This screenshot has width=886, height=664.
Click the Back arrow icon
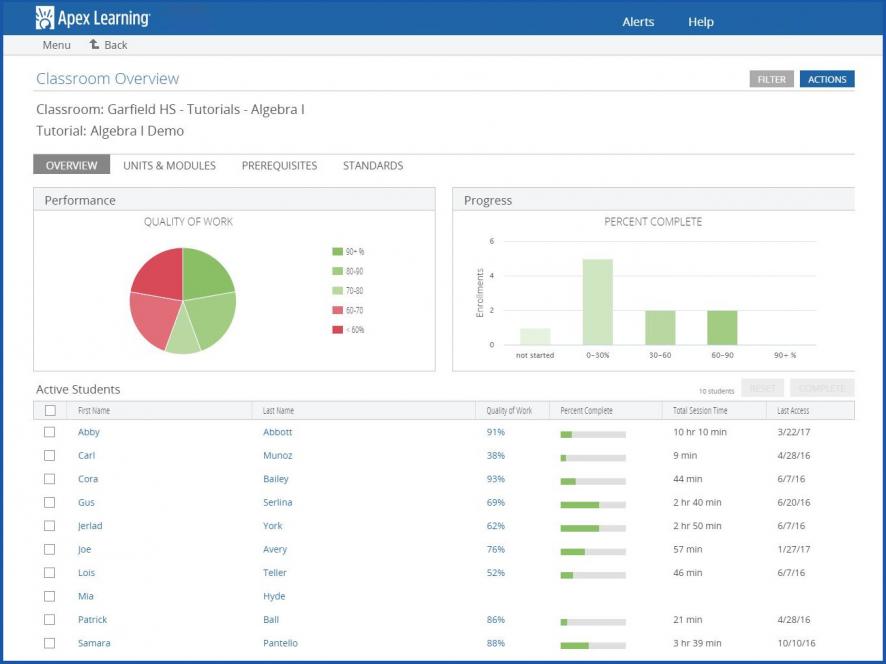(x=95, y=45)
